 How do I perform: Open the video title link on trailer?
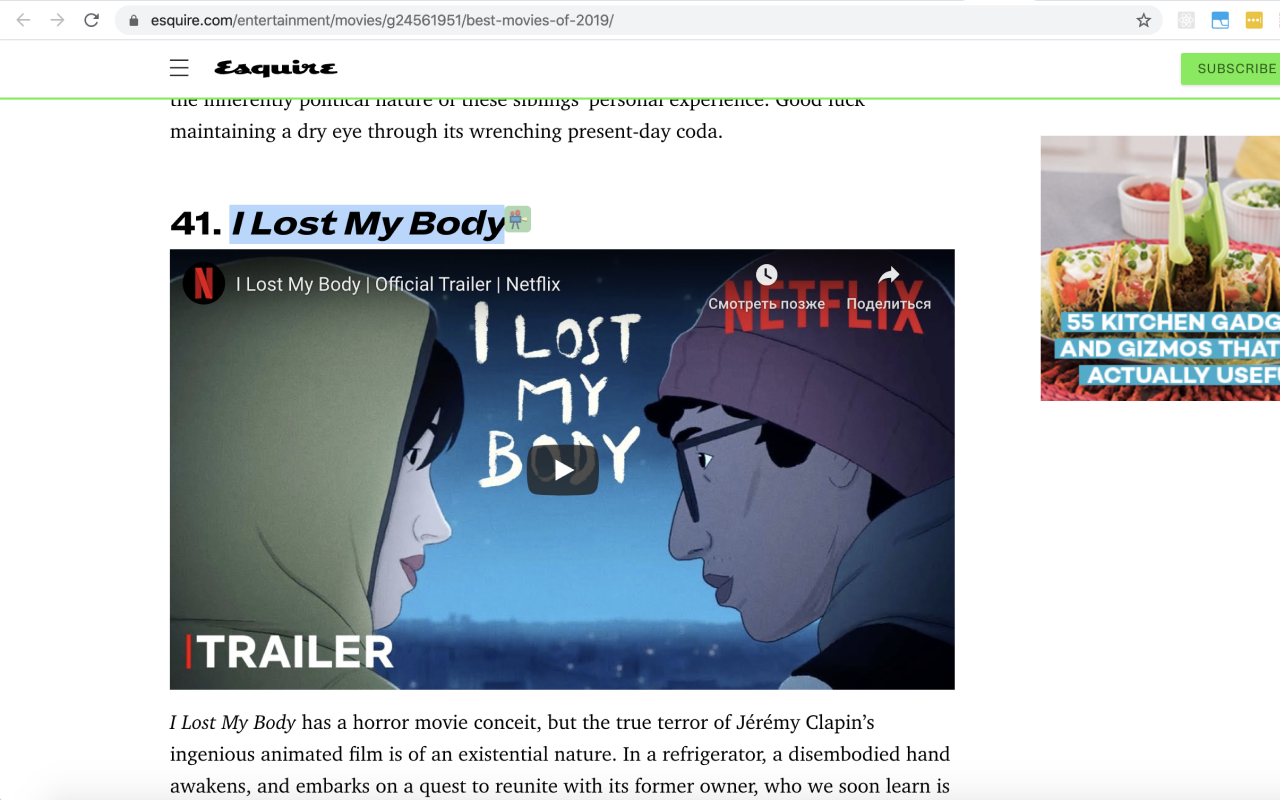398,284
